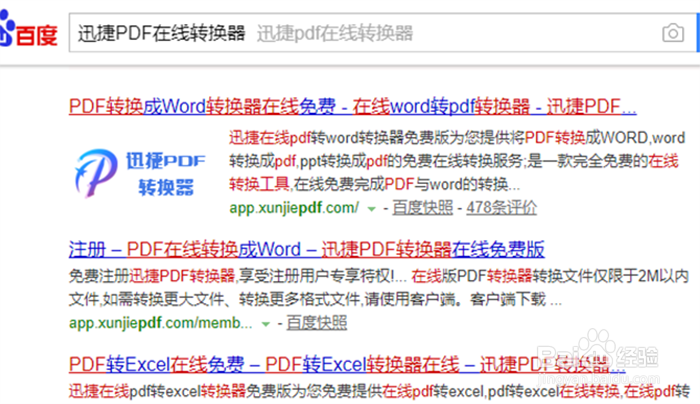Click the 迅捷PDF转换器 logo thumbnail

point(140,173)
